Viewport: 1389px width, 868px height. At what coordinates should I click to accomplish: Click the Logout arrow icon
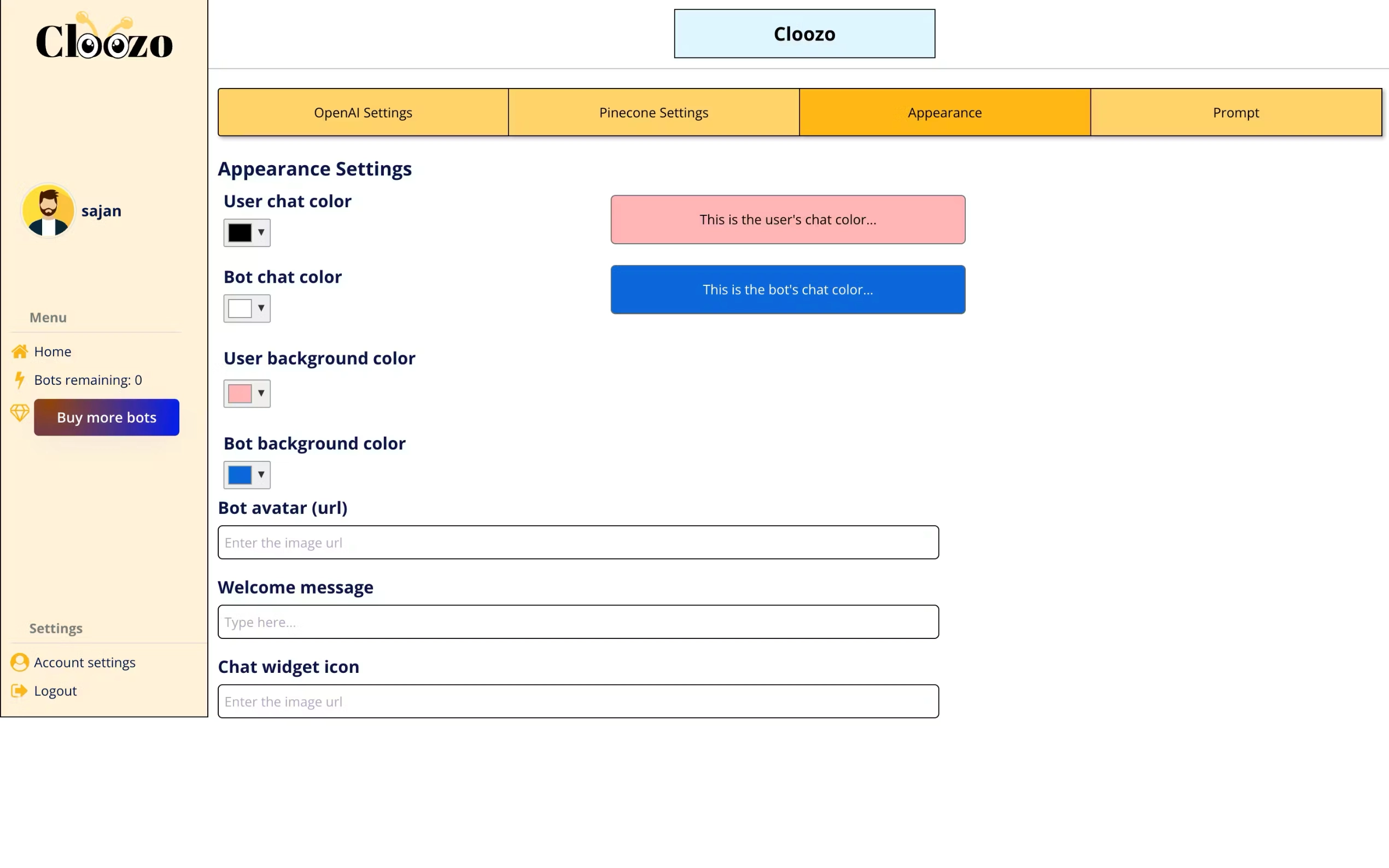[x=20, y=690]
